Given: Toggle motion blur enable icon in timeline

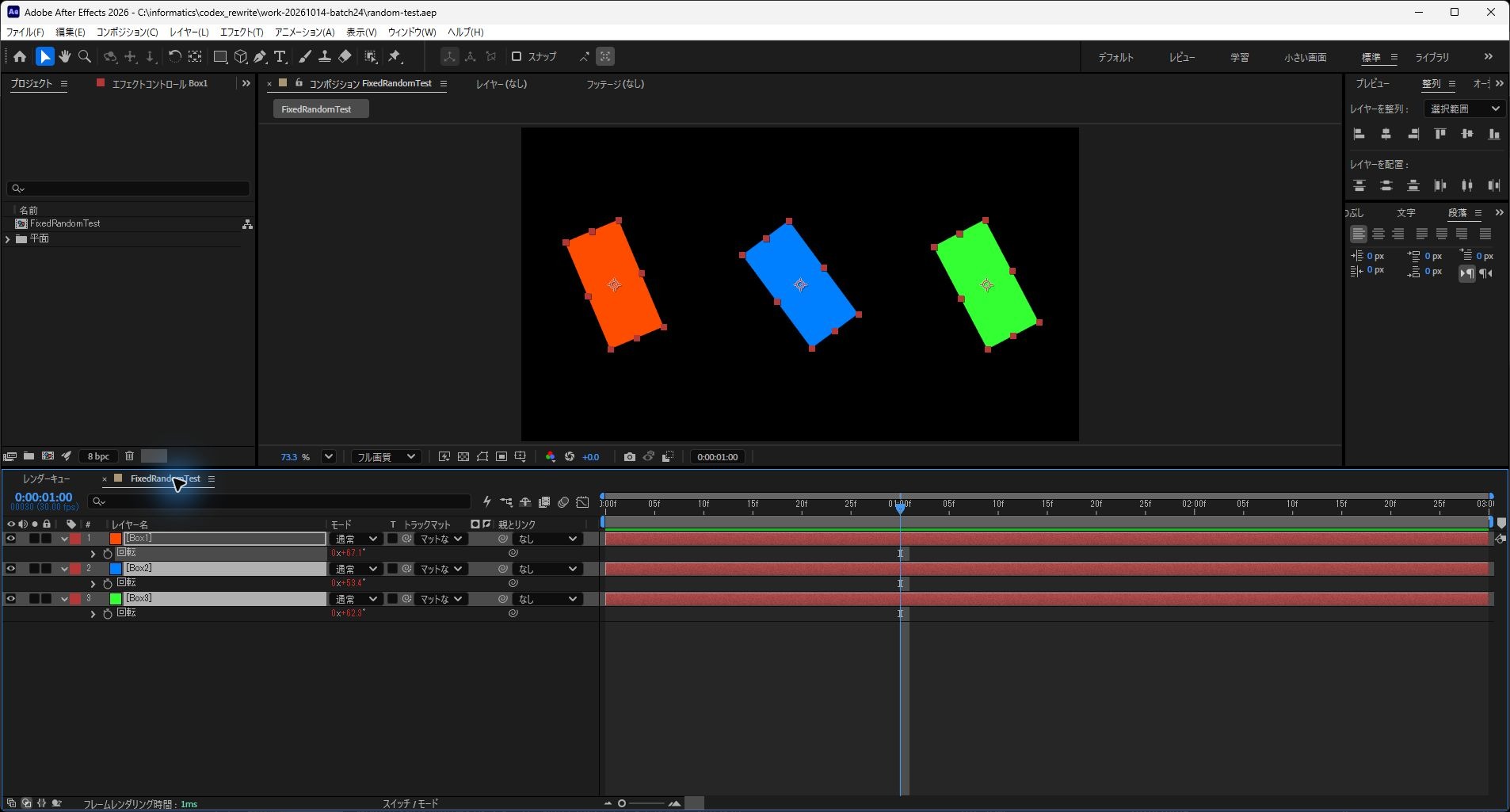Looking at the screenshot, I should (x=563, y=502).
